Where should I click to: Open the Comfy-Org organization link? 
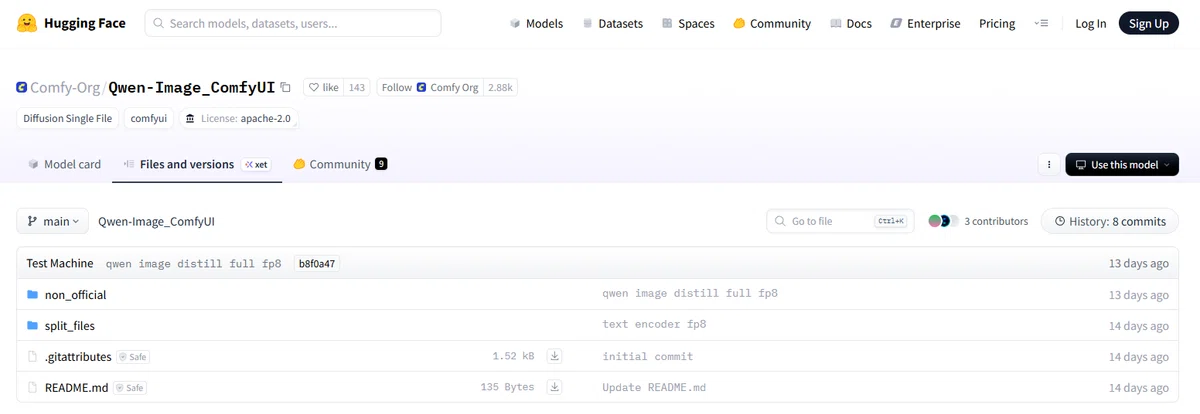click(x=65, y=88)
